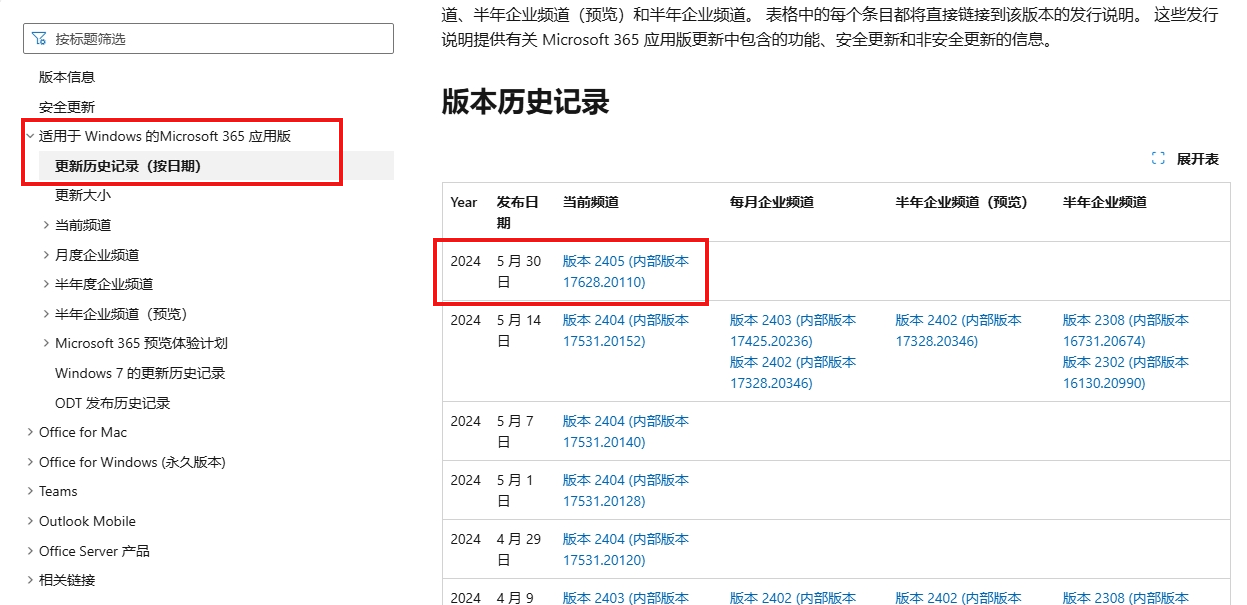The image size is (1247, 605).
Task: Click the 4 月 29 日 date cell
Action: coord(519,550)
